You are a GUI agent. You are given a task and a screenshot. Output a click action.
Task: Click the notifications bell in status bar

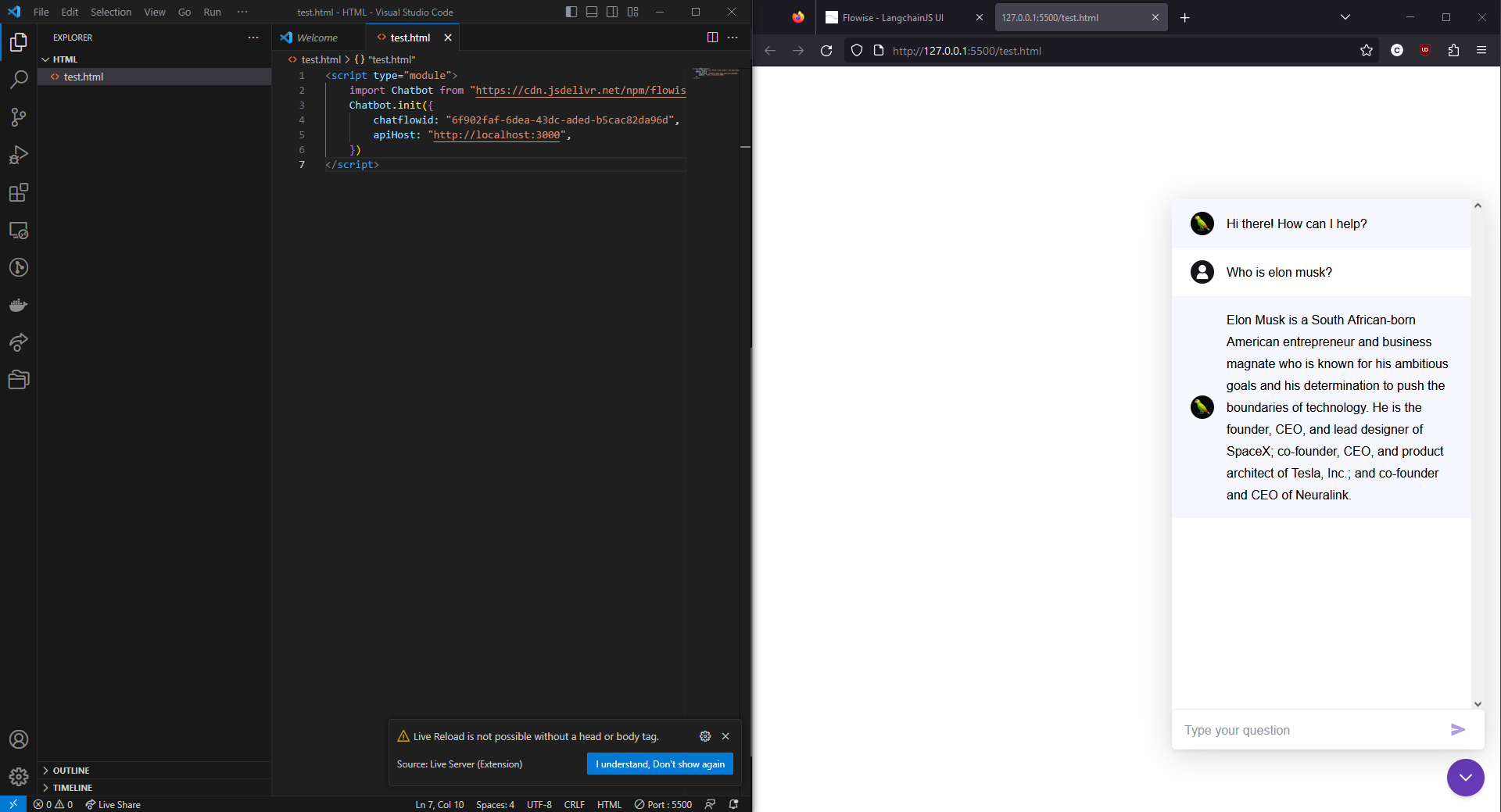point(733,804)
